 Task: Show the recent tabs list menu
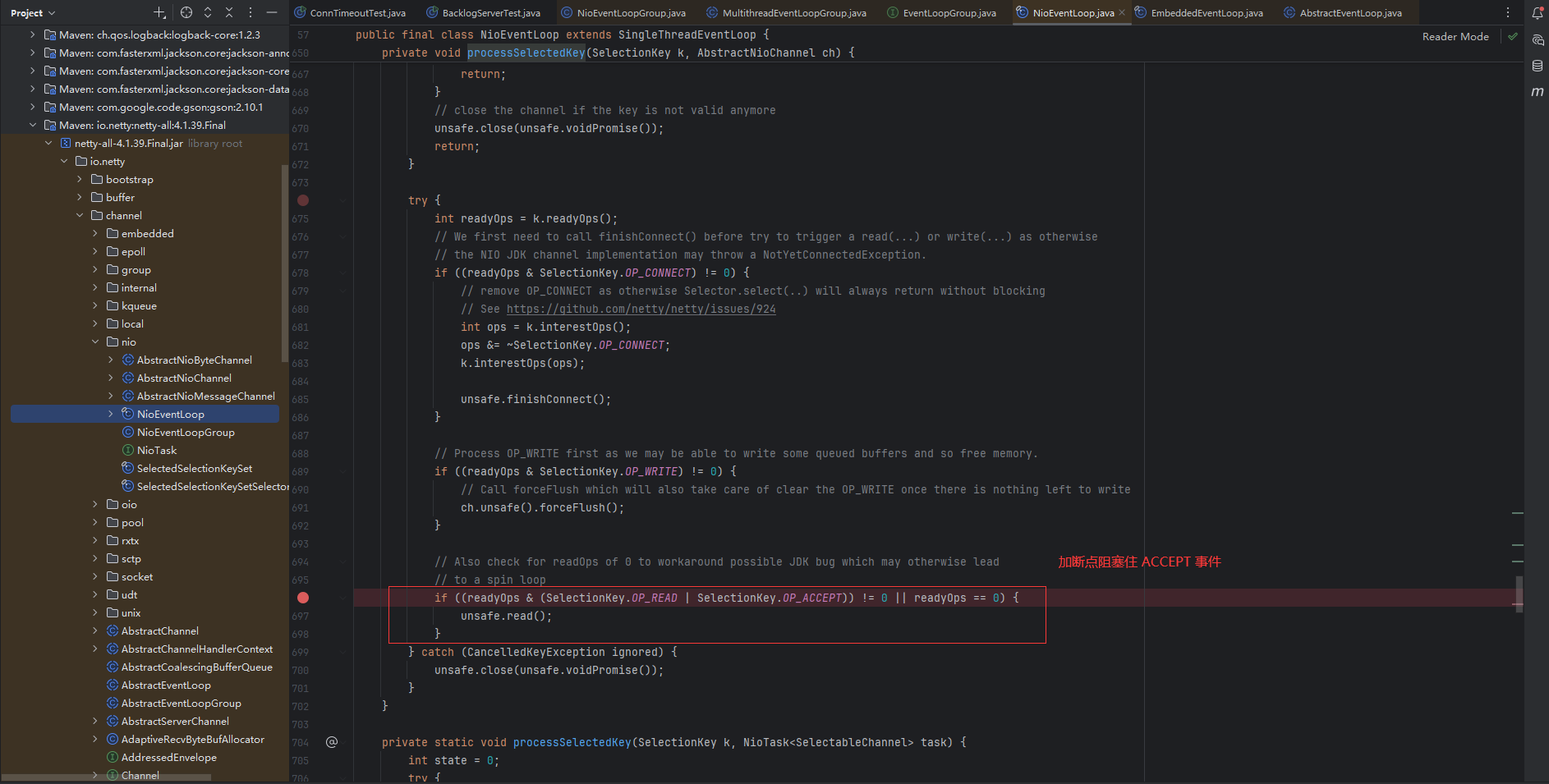(x=1508, y=12)
